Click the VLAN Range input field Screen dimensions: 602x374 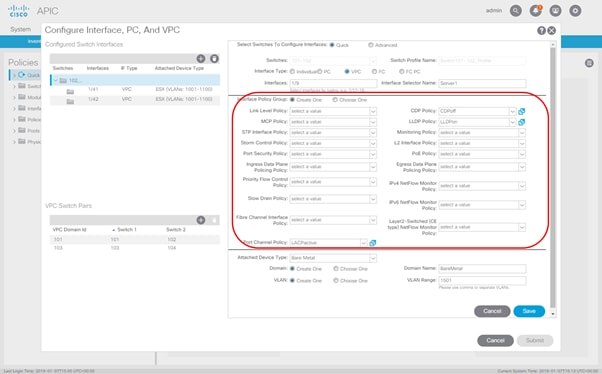coord(482,281)
